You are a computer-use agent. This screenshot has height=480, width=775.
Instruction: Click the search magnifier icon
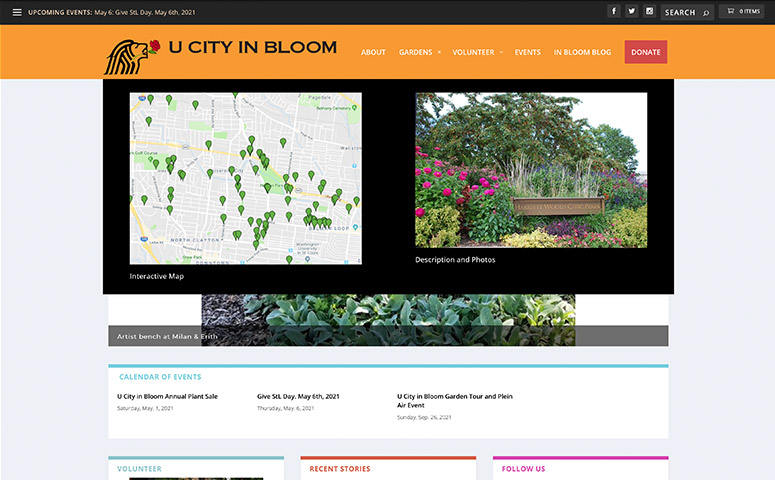coord(706,13)
